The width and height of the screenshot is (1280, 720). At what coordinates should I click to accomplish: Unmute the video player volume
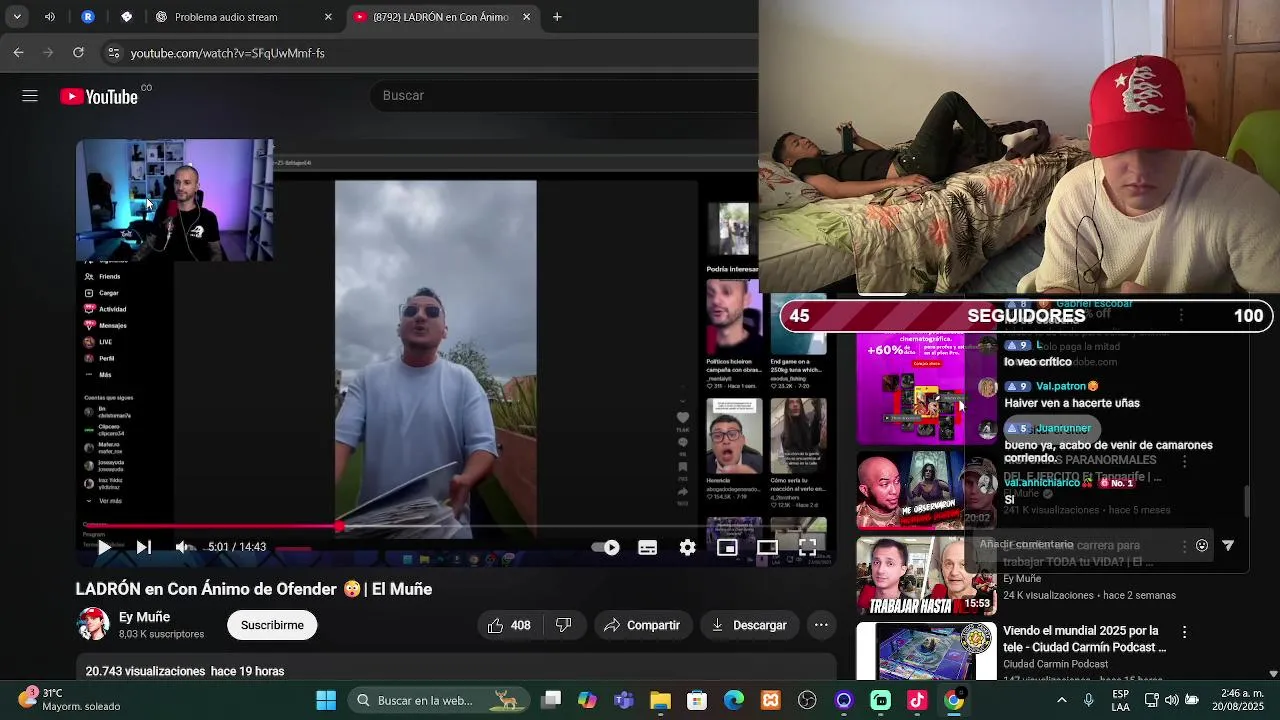pyautogui.click(x=184, y=547)
